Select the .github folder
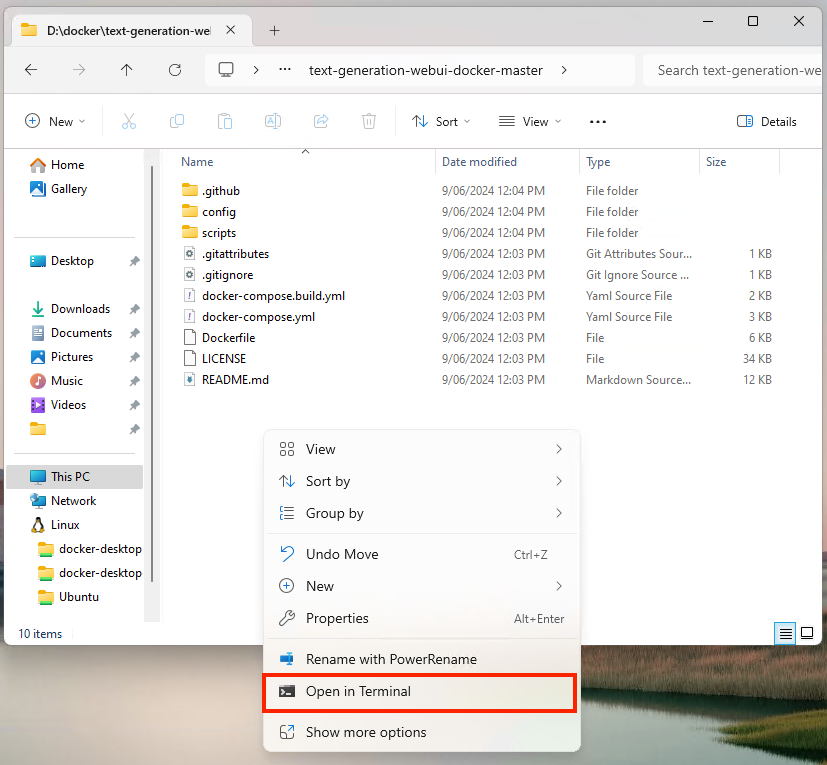 (x=220, y=190)
